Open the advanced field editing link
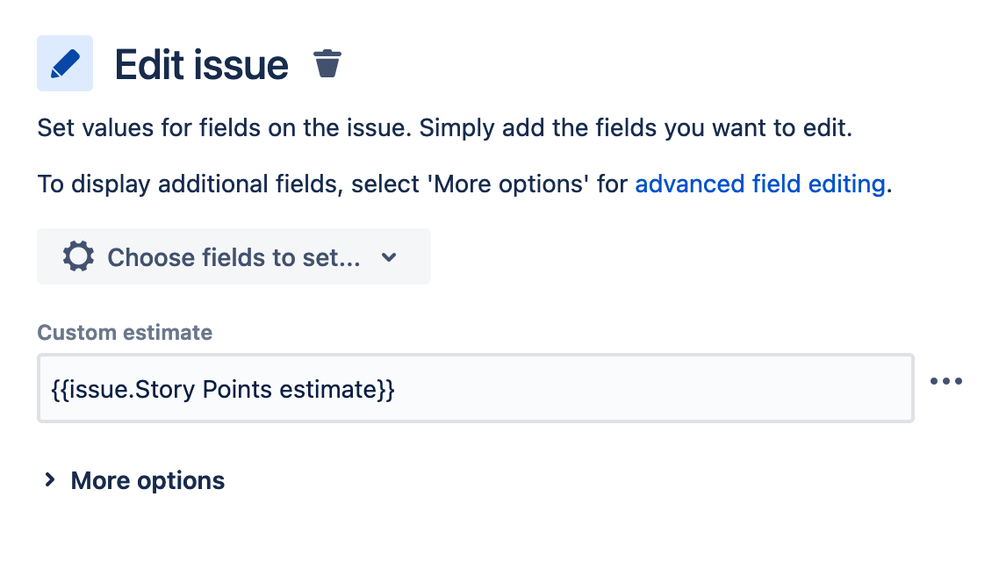The height and width of the screenshot is (569, 999). tap(760, 184)
